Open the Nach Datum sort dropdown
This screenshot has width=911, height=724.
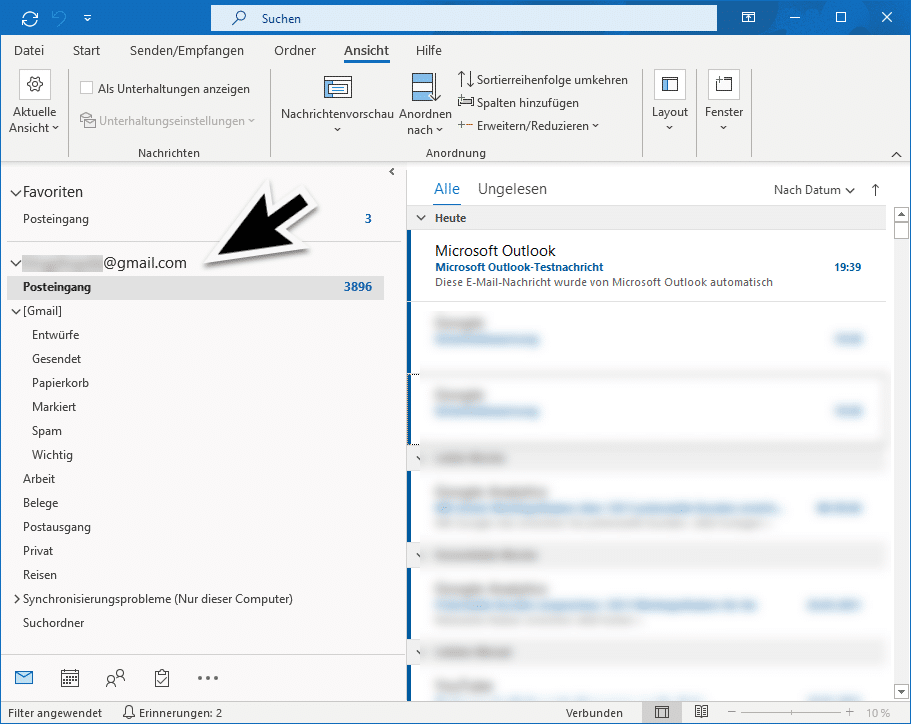(x=814, y=190)
